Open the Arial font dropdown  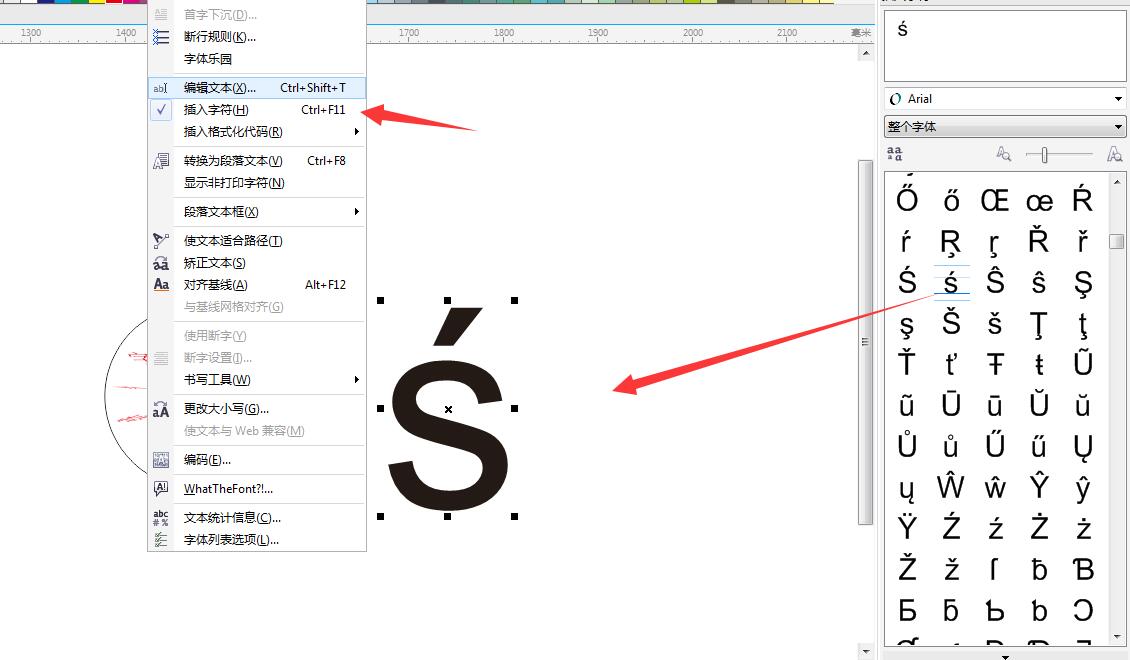click(1005, 99)
